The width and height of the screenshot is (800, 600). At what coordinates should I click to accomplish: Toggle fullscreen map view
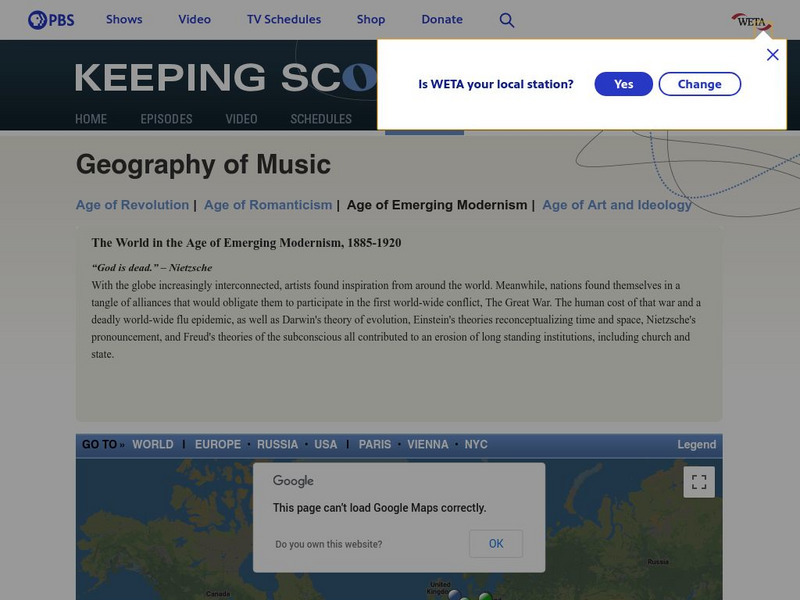click(x=699, y=482)
